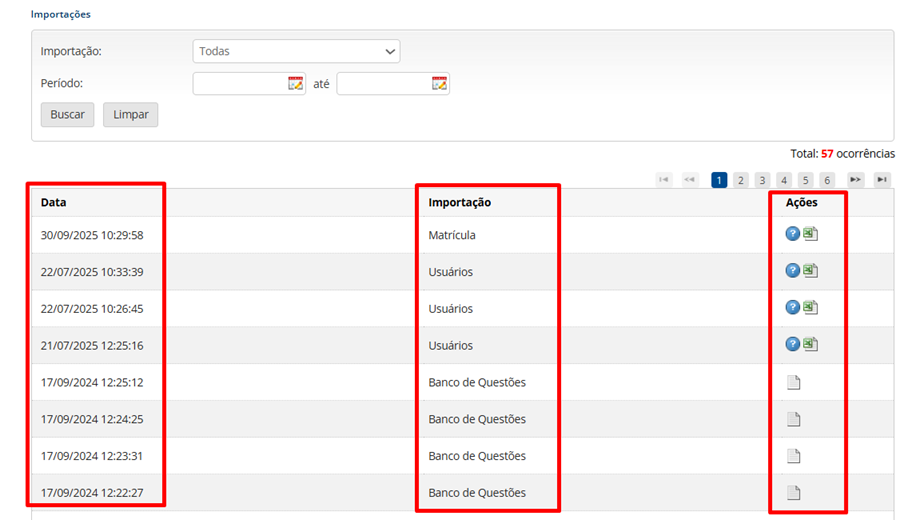Open help icon for 22/07/2025 10:33:39 row

(793, 271)
